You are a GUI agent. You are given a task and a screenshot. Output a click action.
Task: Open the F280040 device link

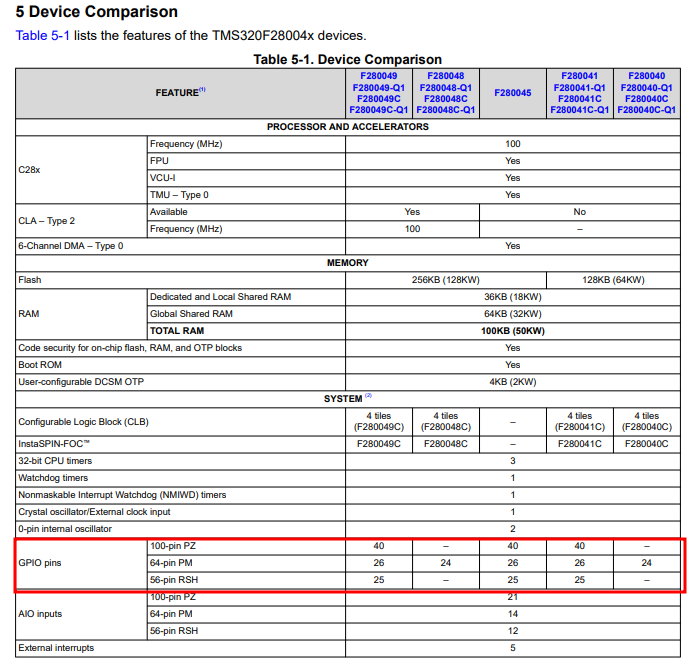tap(646, 75)
